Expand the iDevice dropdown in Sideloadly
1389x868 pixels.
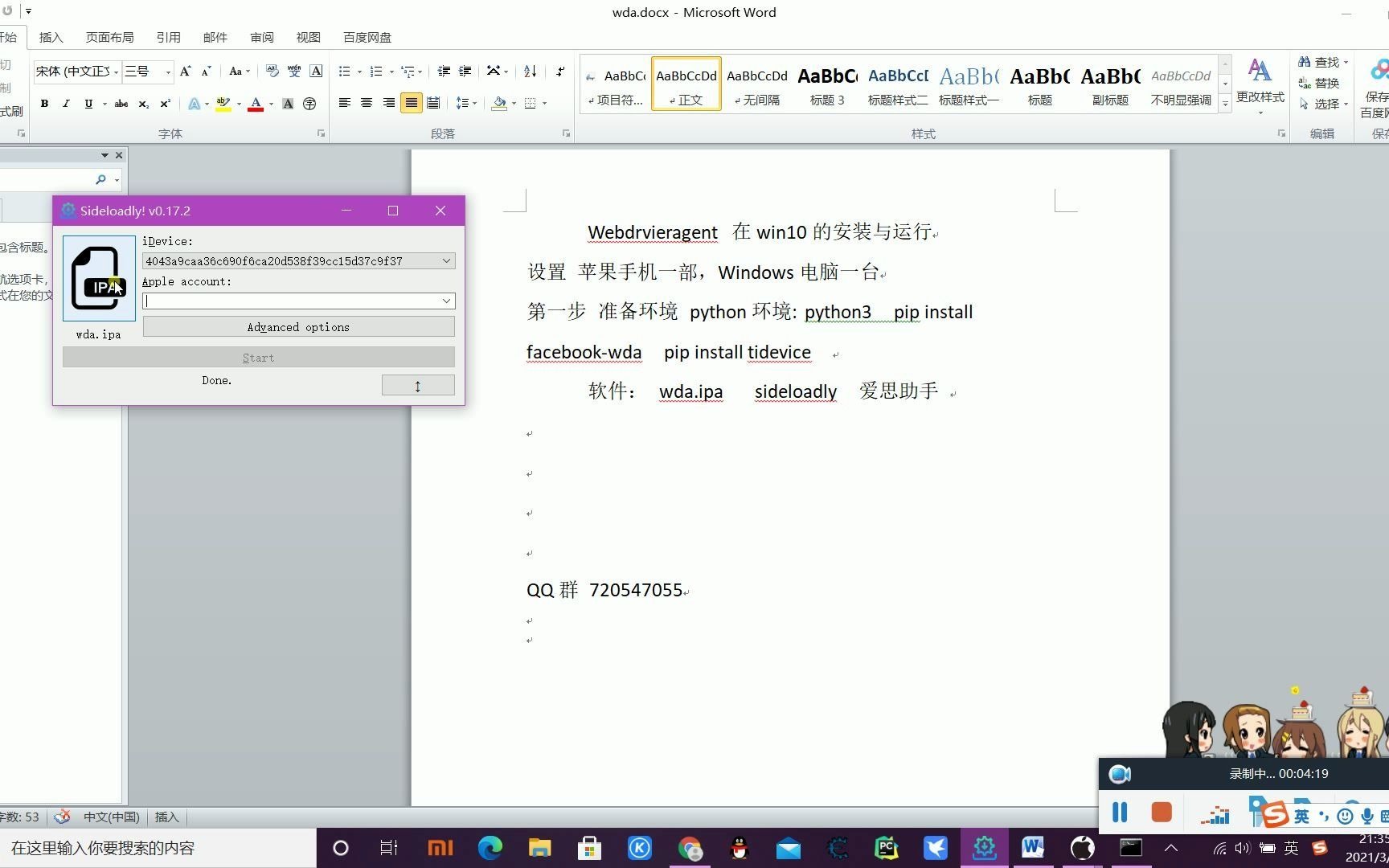(446, 261)
